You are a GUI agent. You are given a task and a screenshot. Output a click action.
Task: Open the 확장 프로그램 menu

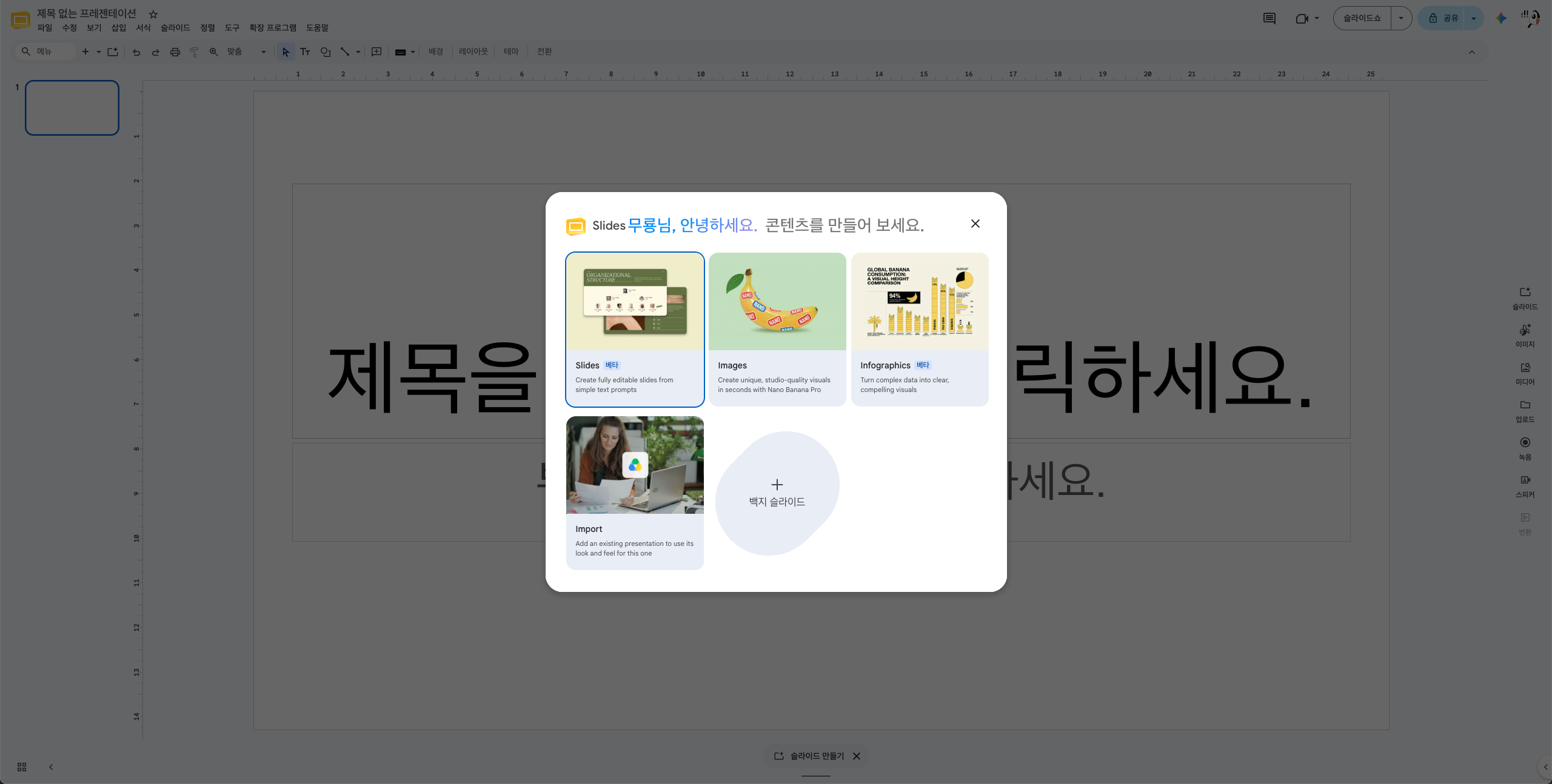273,28
